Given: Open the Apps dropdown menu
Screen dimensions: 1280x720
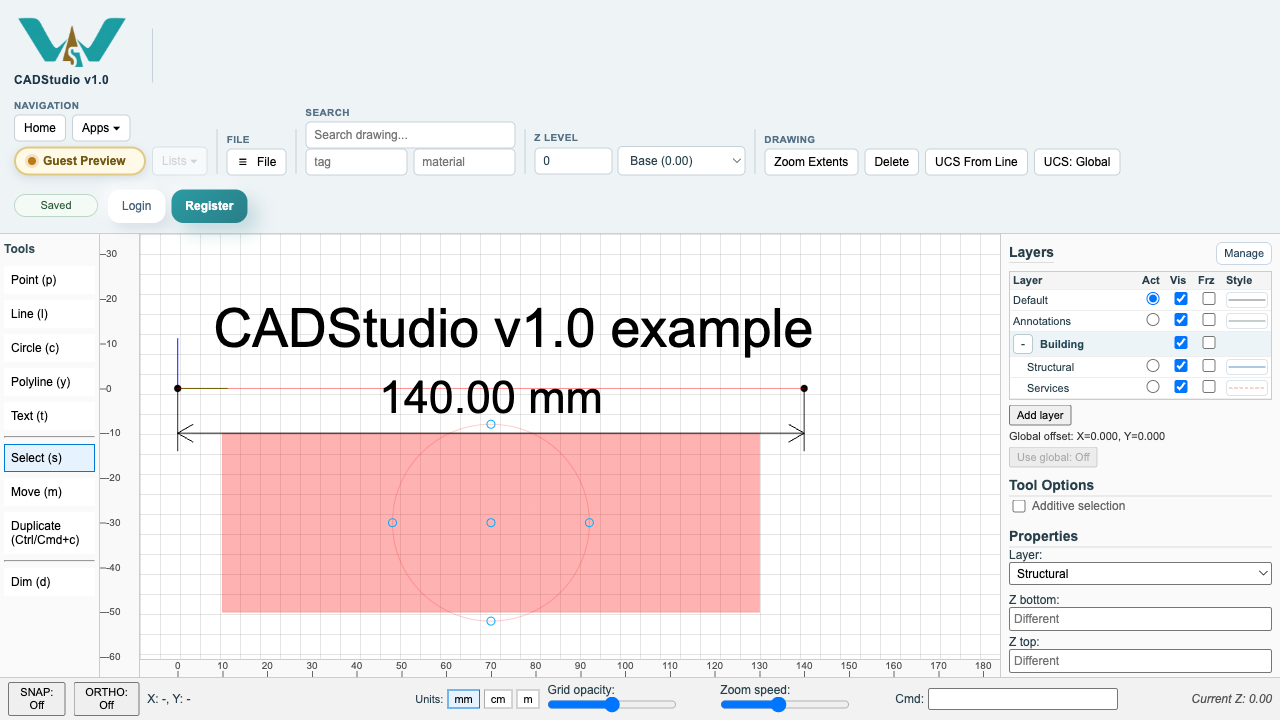Looking at the screenshot, I should (101, 128).
